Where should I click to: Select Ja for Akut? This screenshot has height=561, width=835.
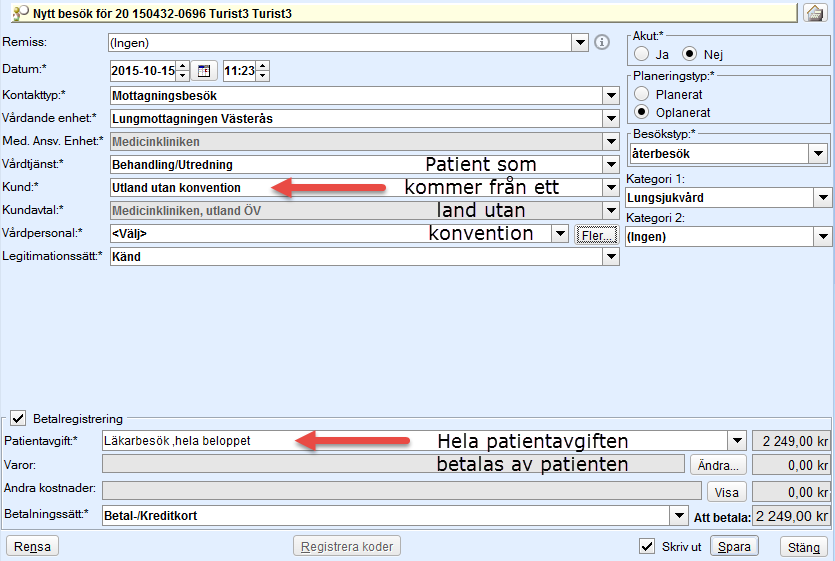click(642, 54)
